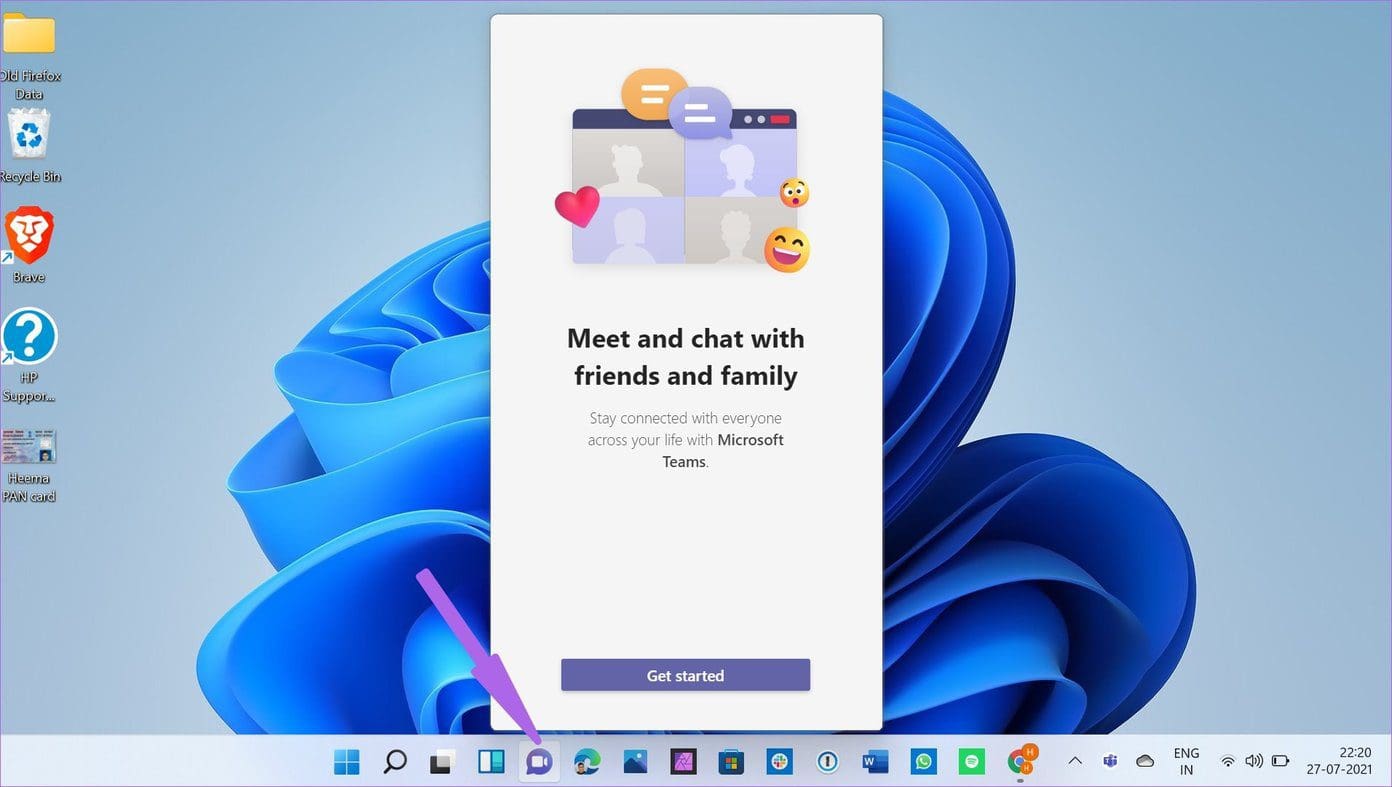Open Microsoft Store from taskbar
Viewport: 1392px width, 787px height.
click(731, 762)
